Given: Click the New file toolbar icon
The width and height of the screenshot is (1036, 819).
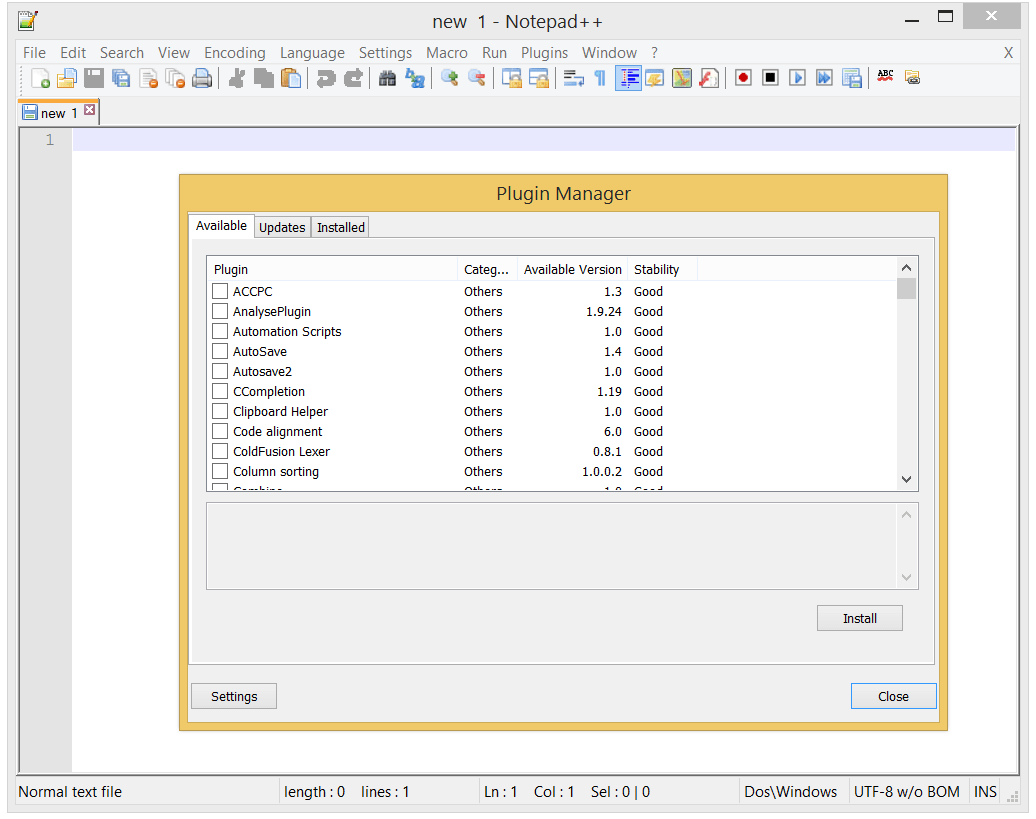Looking at the screenshot, I should point(40,78).
